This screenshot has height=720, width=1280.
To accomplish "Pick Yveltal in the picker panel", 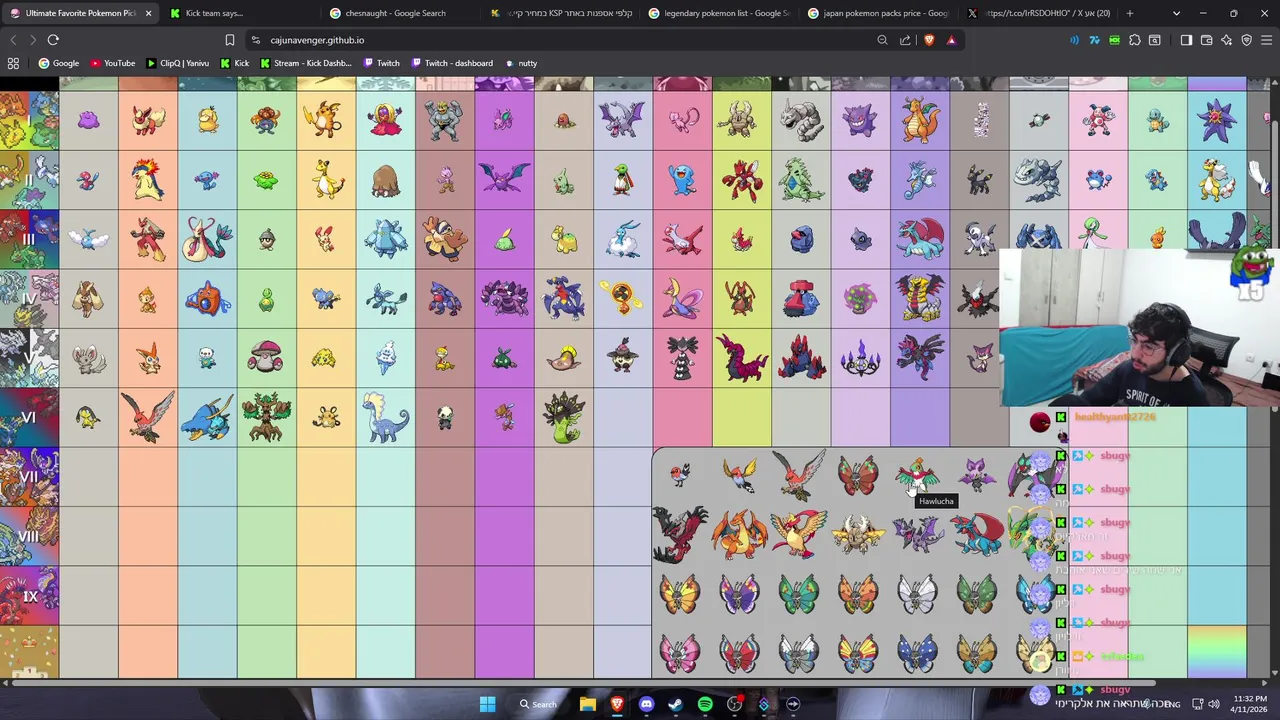I will coord(680,534).
